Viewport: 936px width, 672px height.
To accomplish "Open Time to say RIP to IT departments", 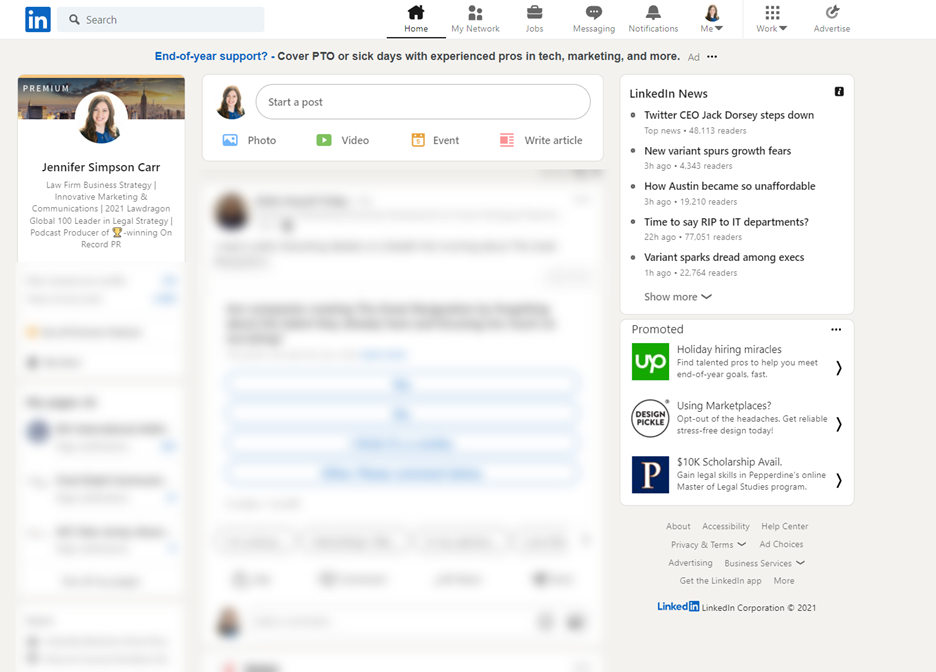I will point(726,222).
